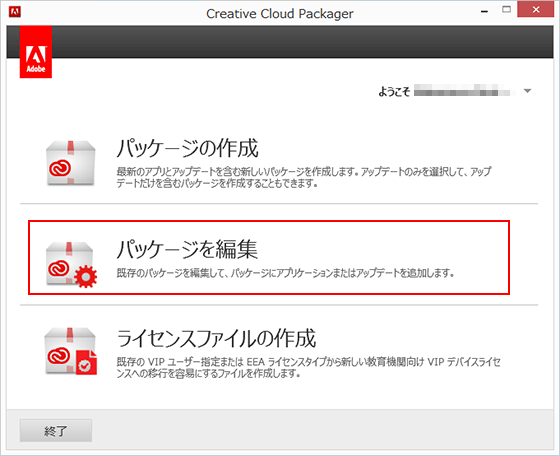Viewport: 560px width, 456px height.
Task: Open the ライセンスファイルの作成 heading
Action: [x=216, y=339]
